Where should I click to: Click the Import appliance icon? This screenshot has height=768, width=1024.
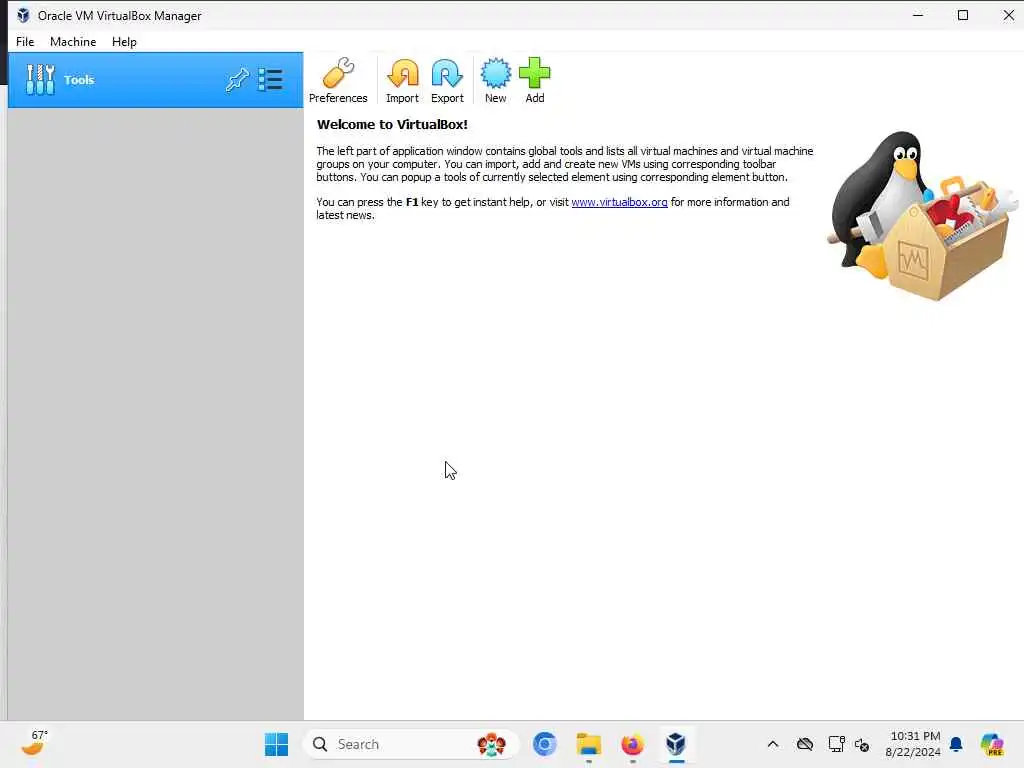pos(402,80)
